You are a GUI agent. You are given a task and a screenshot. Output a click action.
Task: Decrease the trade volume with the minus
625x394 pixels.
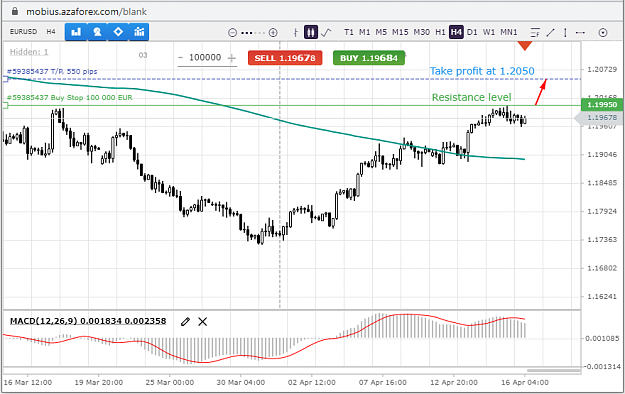181,58
